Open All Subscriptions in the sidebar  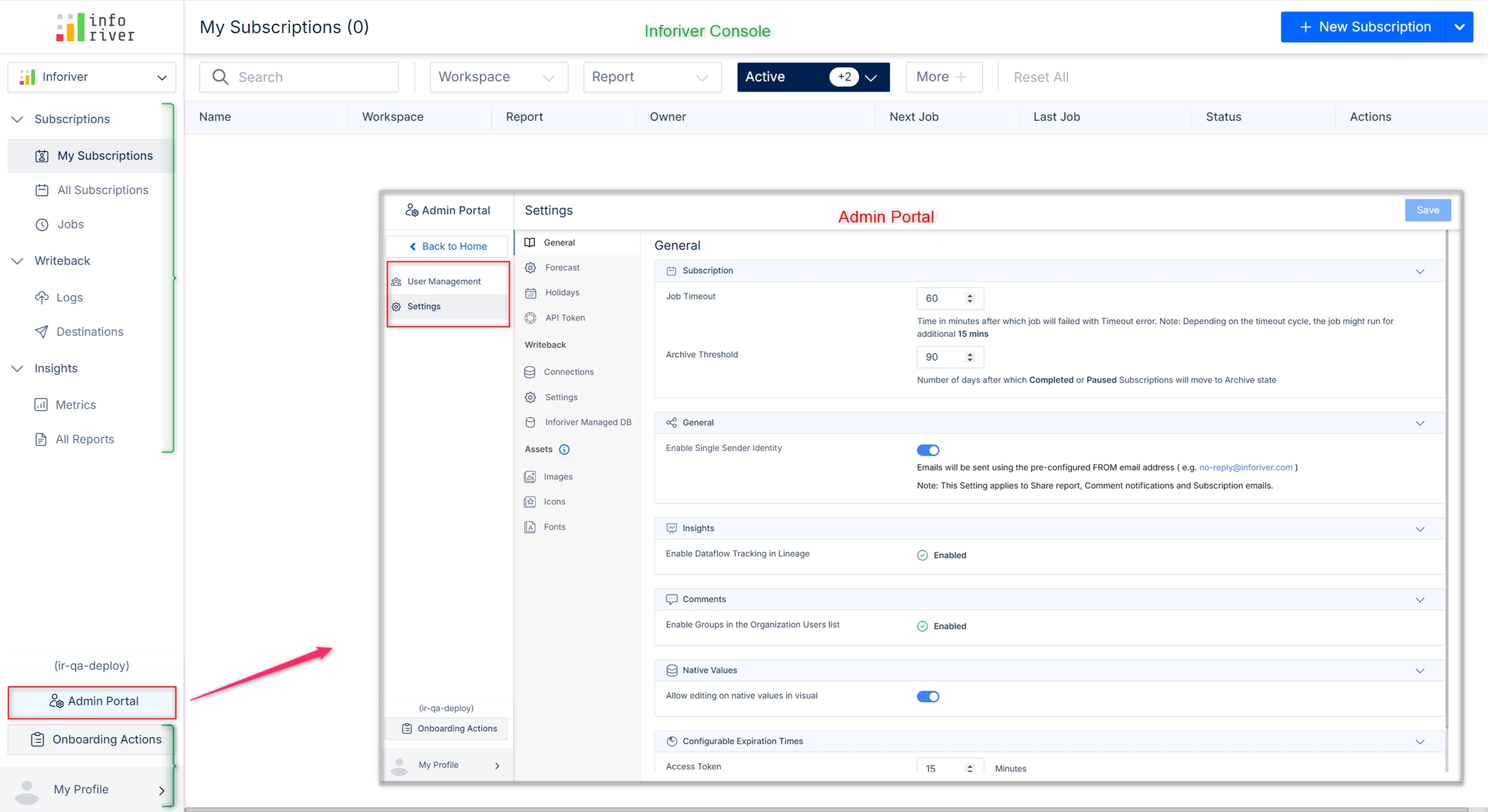point(103,190)
